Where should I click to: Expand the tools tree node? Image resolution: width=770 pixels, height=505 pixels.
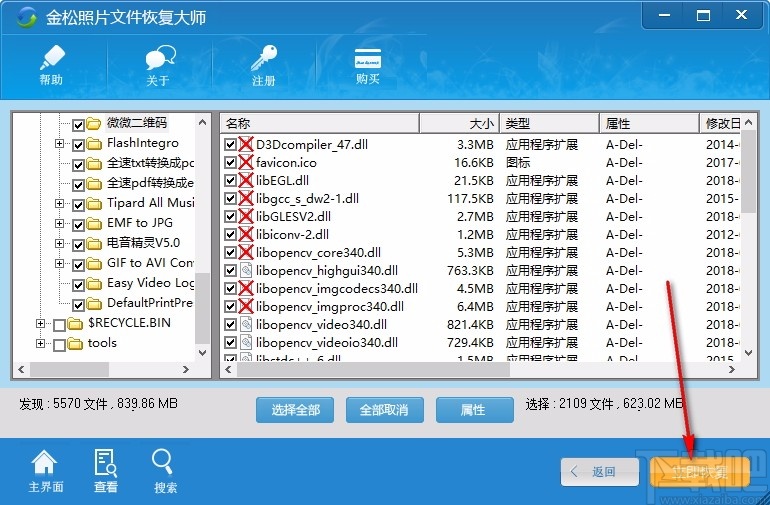(40, 343)
